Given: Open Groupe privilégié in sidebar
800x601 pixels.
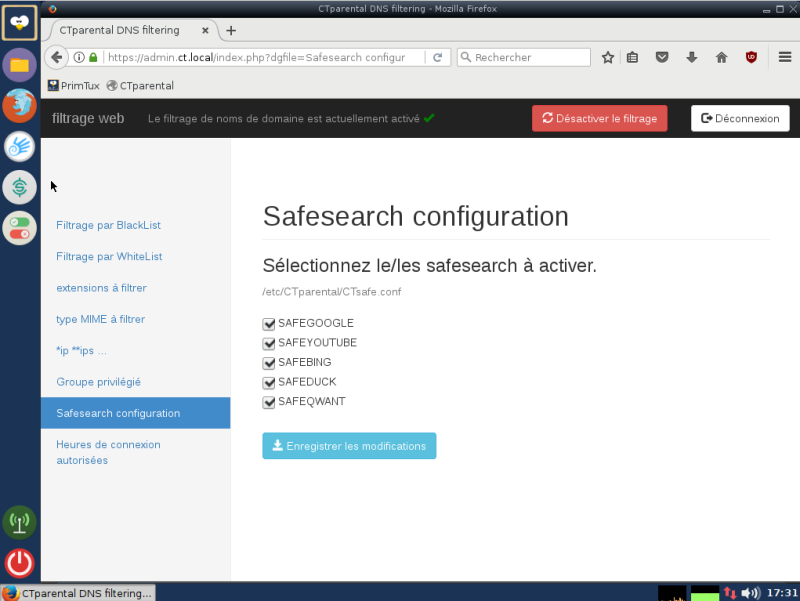Looking at the screenshot, I should [x=98, y=382].
